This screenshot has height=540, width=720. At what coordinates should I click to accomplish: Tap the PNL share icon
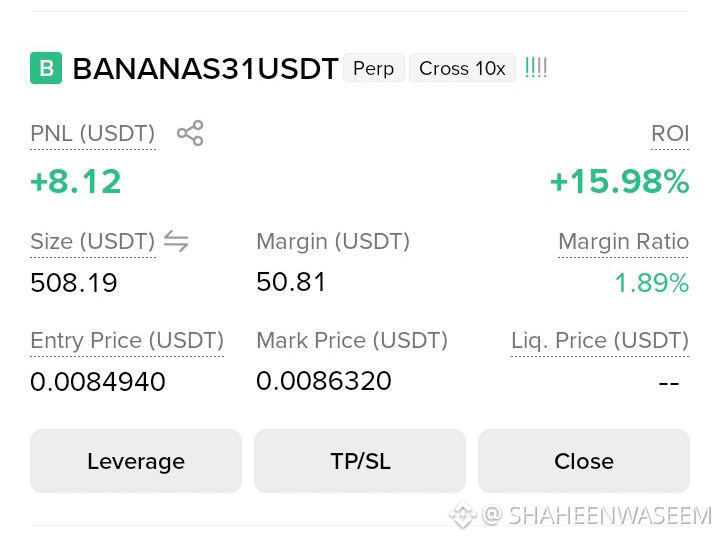(x=190, y=133)
